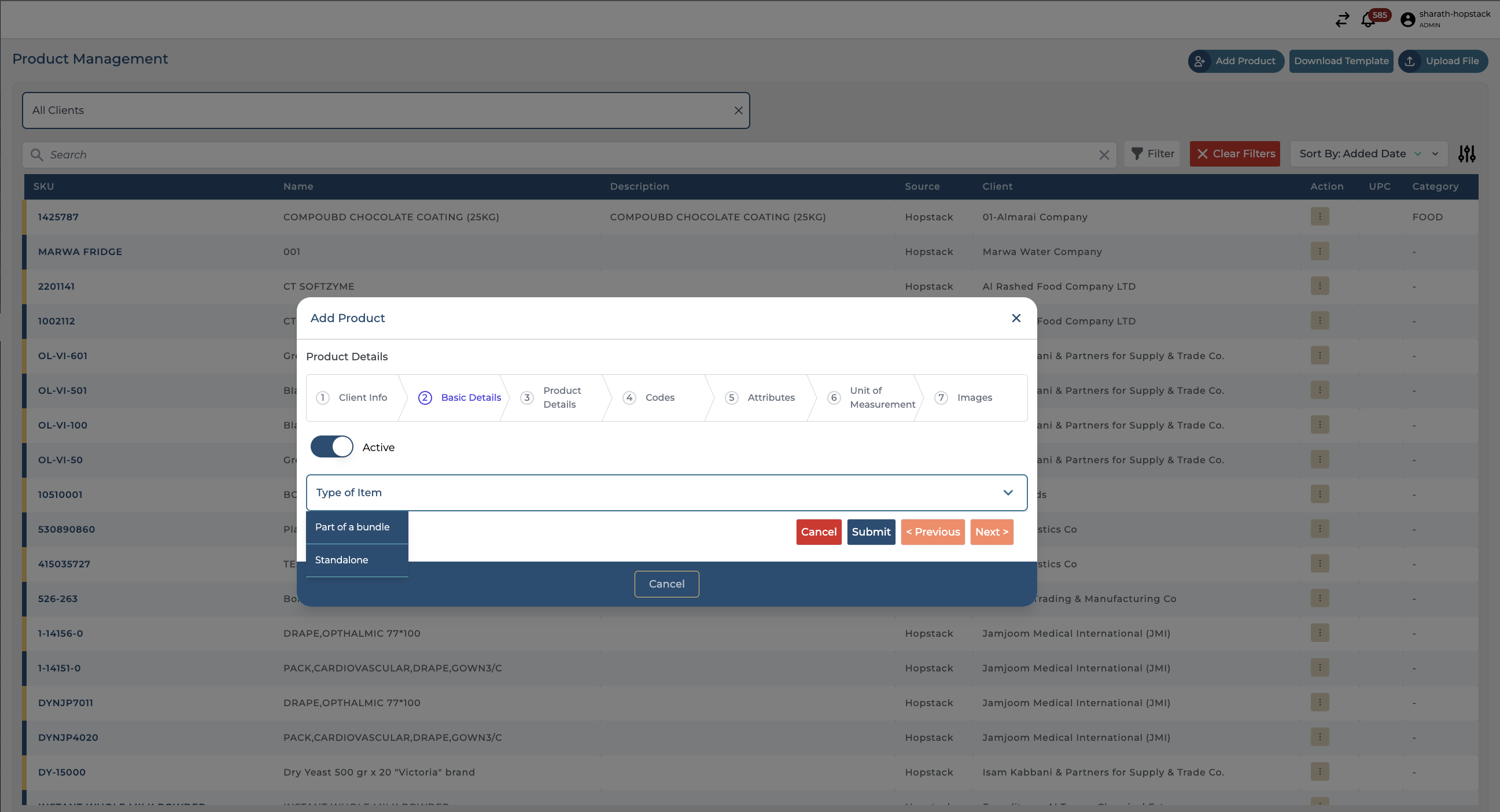This screenshot has width=1500, height=812.
Task: Click the Filter funnel button
Action: tap(1152, 154)
